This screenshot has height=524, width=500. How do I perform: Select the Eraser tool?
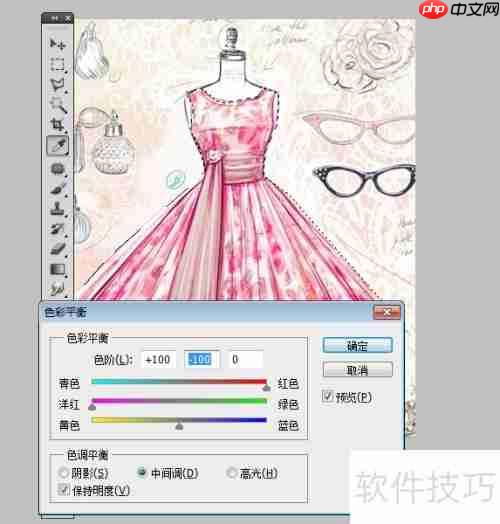click(x=58, y=249)
